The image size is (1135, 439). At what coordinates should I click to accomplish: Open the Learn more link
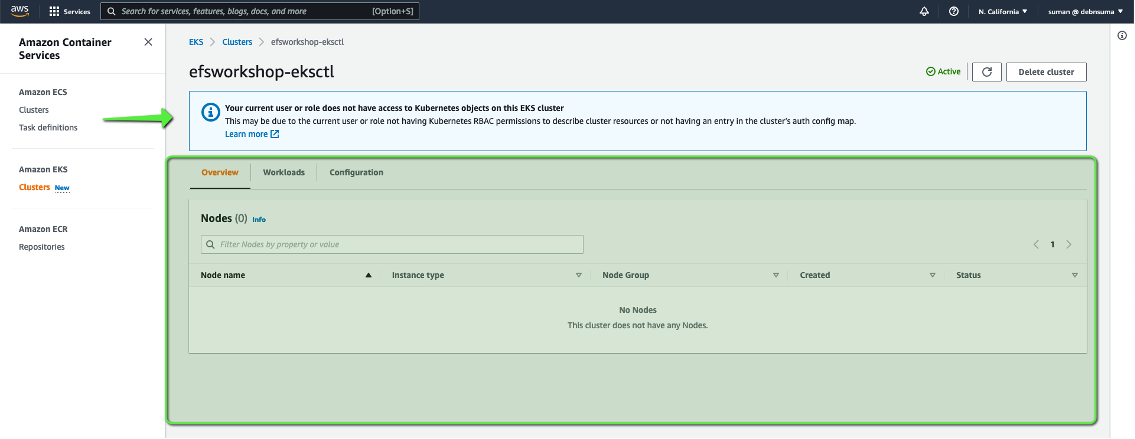point(252,134)
